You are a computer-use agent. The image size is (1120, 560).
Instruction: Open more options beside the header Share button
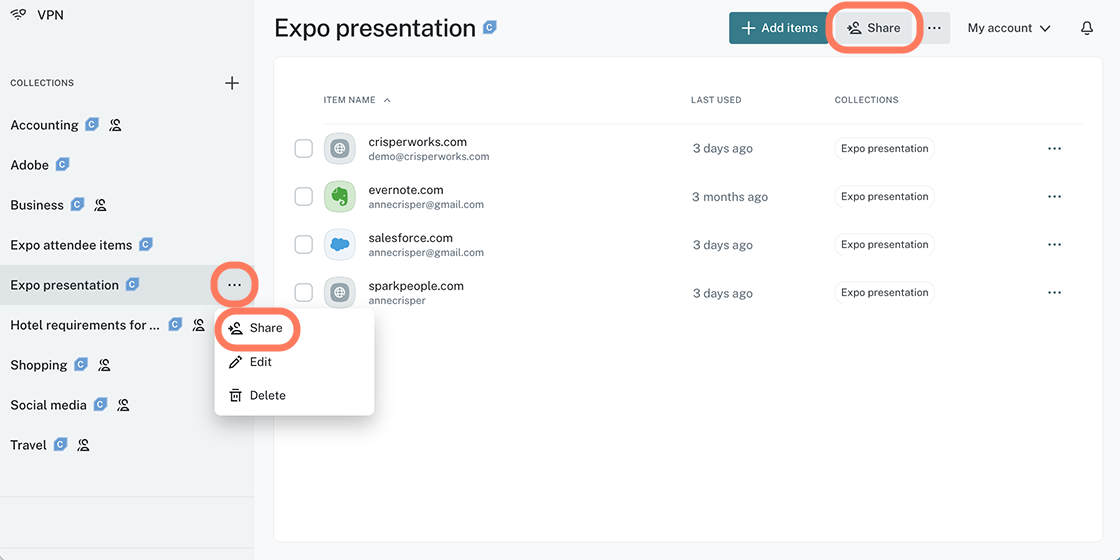coord(934,28)
